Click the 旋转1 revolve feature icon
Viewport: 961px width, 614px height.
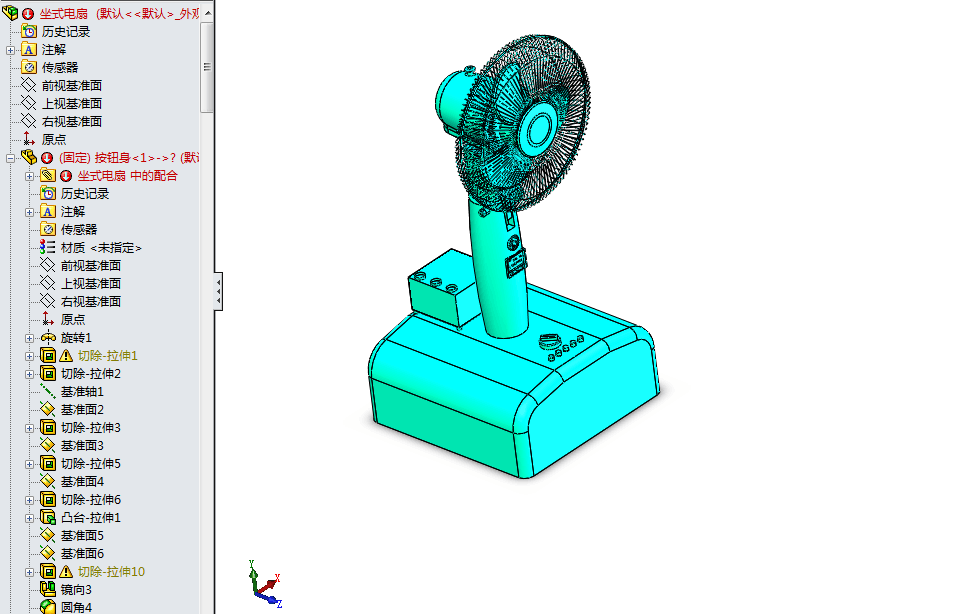point(48,337)
